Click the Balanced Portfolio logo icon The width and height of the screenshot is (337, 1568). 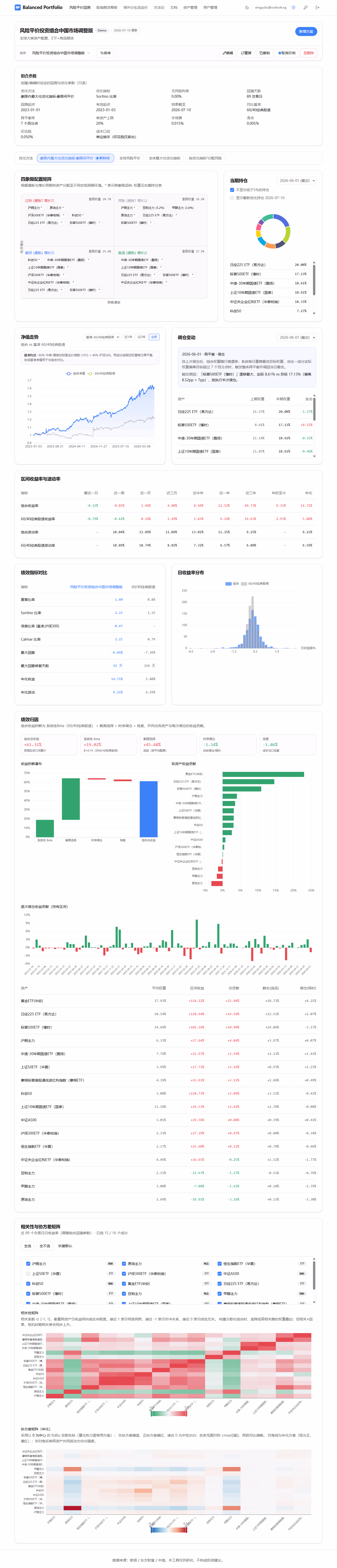tap(18, 7)
